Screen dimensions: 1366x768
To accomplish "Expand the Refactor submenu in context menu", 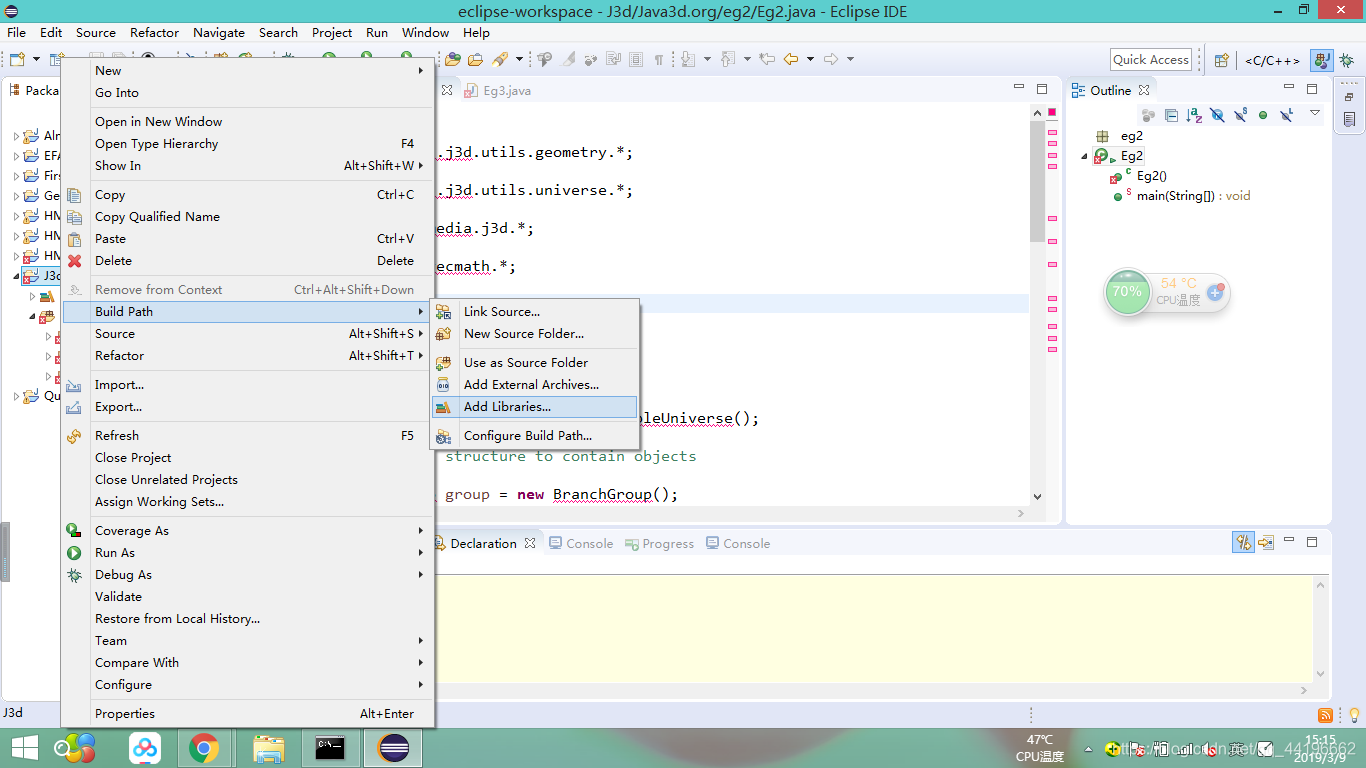I will pyautogui.click(x=248, y=356).
